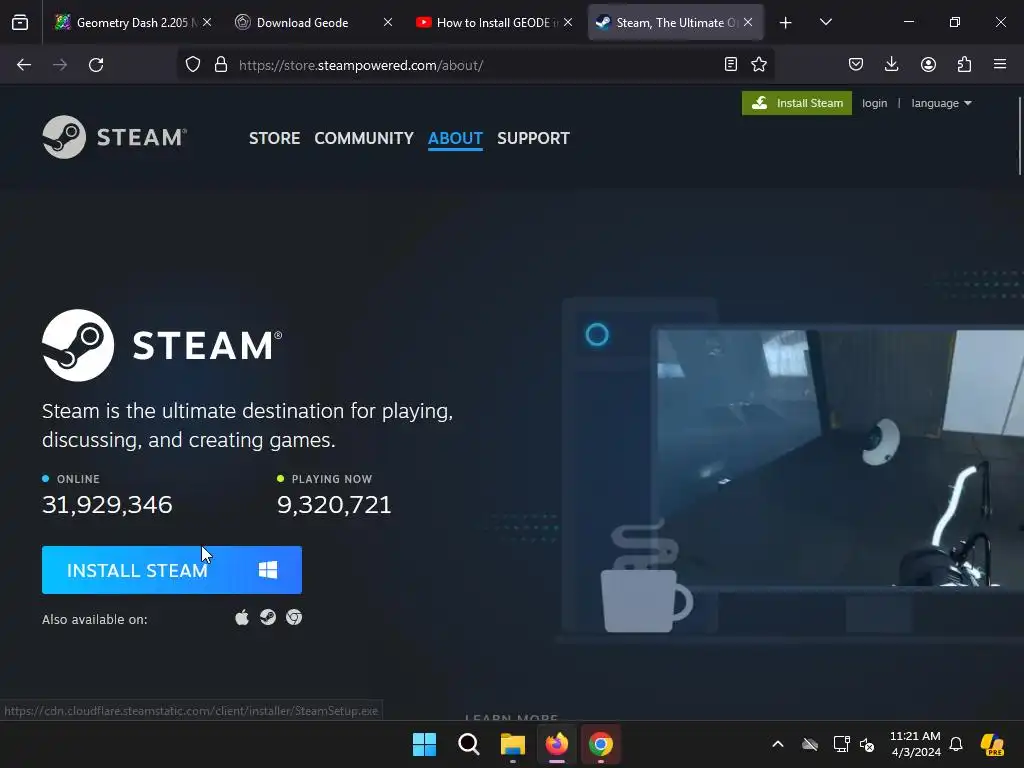Open the extensions puzzle icon
Viewport: 1024px width, 768px height.
point(964,64)
